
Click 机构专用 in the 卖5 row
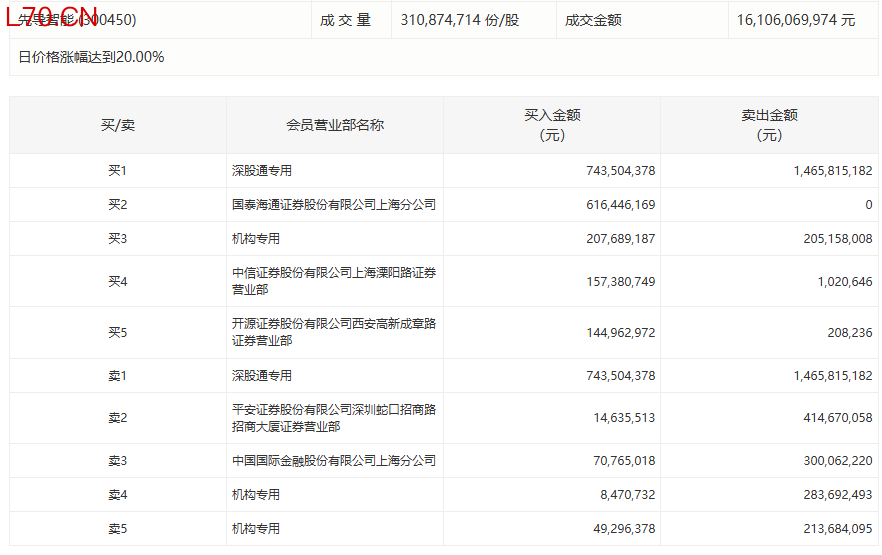pyautogui.click(x=256, y=529)
